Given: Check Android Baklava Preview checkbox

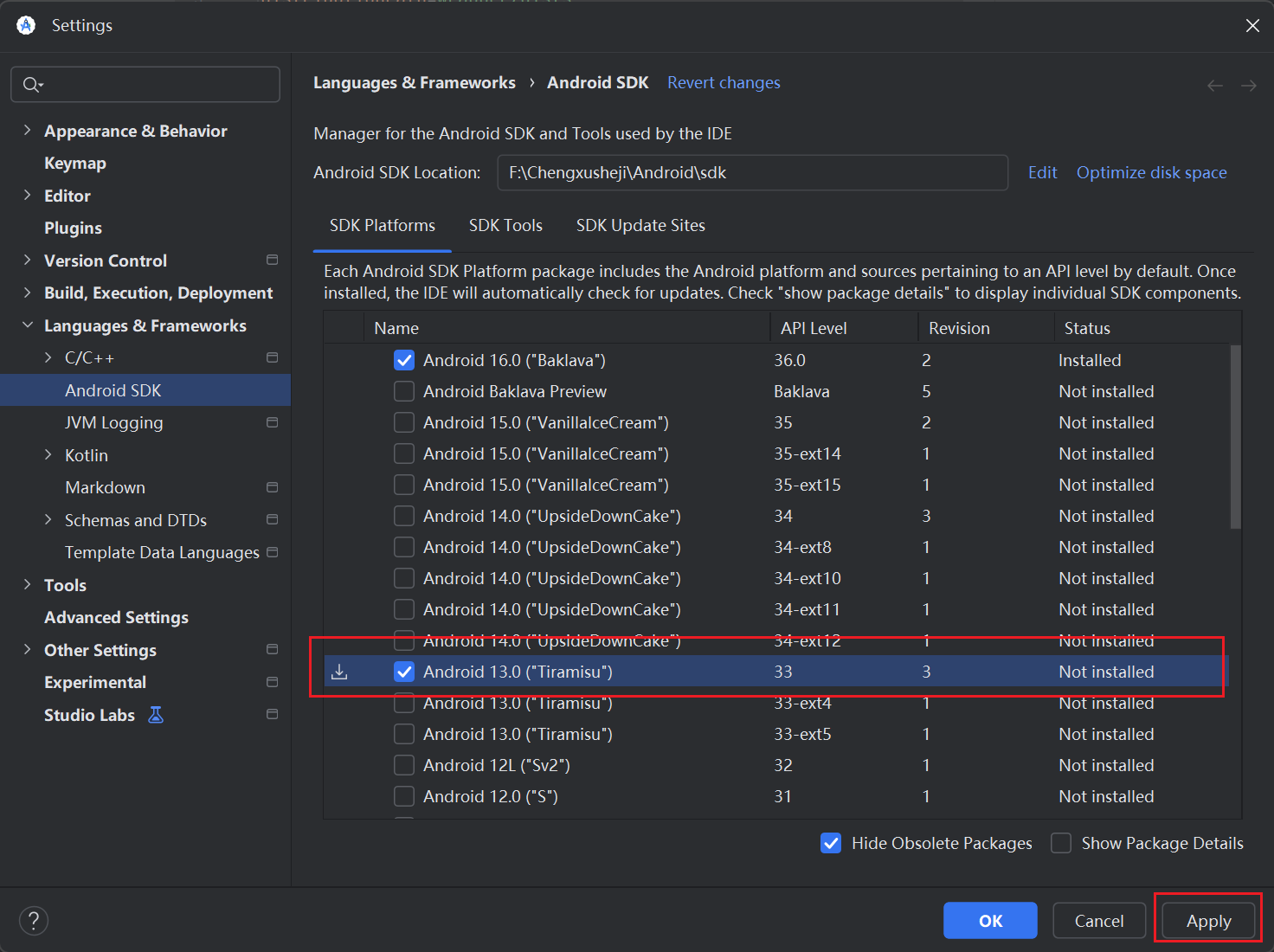Looking at the screenshot, I should [x=404, y=391].
